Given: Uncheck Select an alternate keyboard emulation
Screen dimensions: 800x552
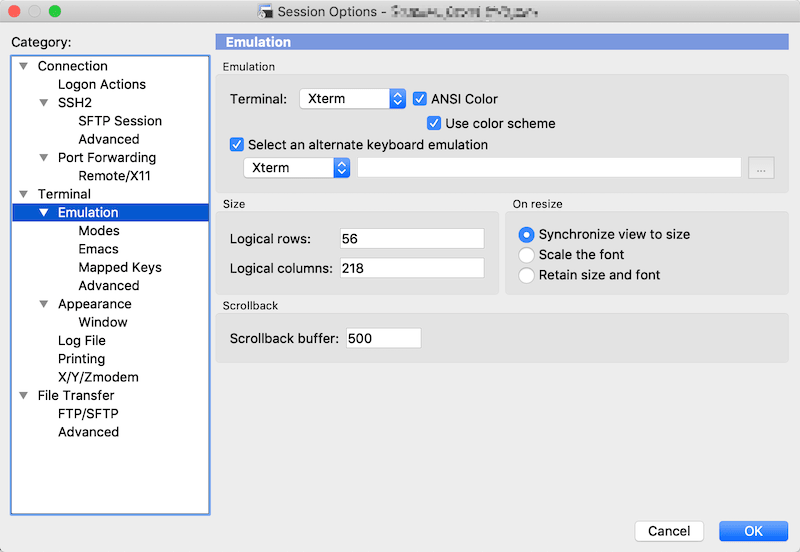Looking at the screenshot, I should click(x=237, y=144).
